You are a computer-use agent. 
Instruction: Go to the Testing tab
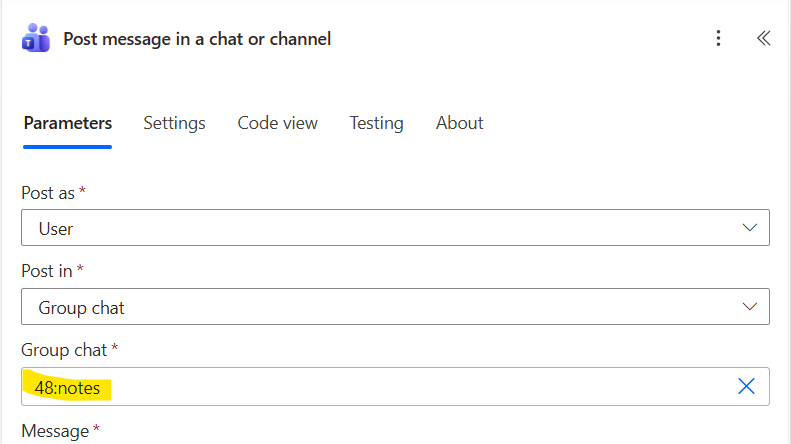(376, 123)
